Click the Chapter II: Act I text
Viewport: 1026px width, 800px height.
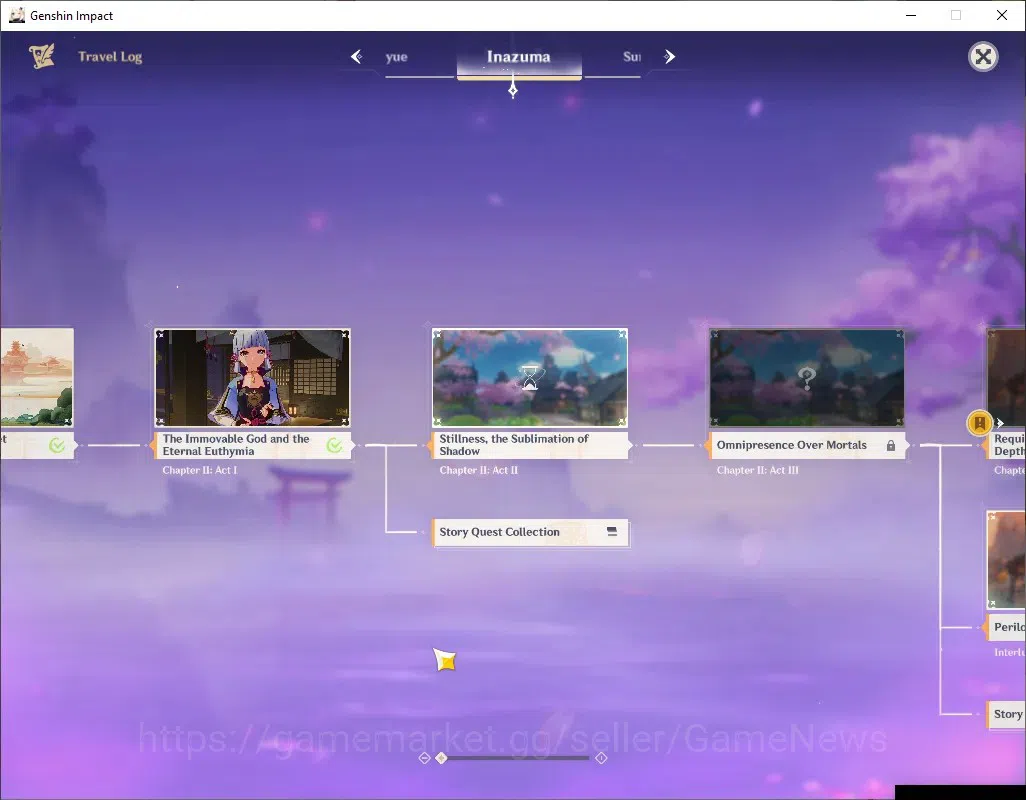pos(200,470)
